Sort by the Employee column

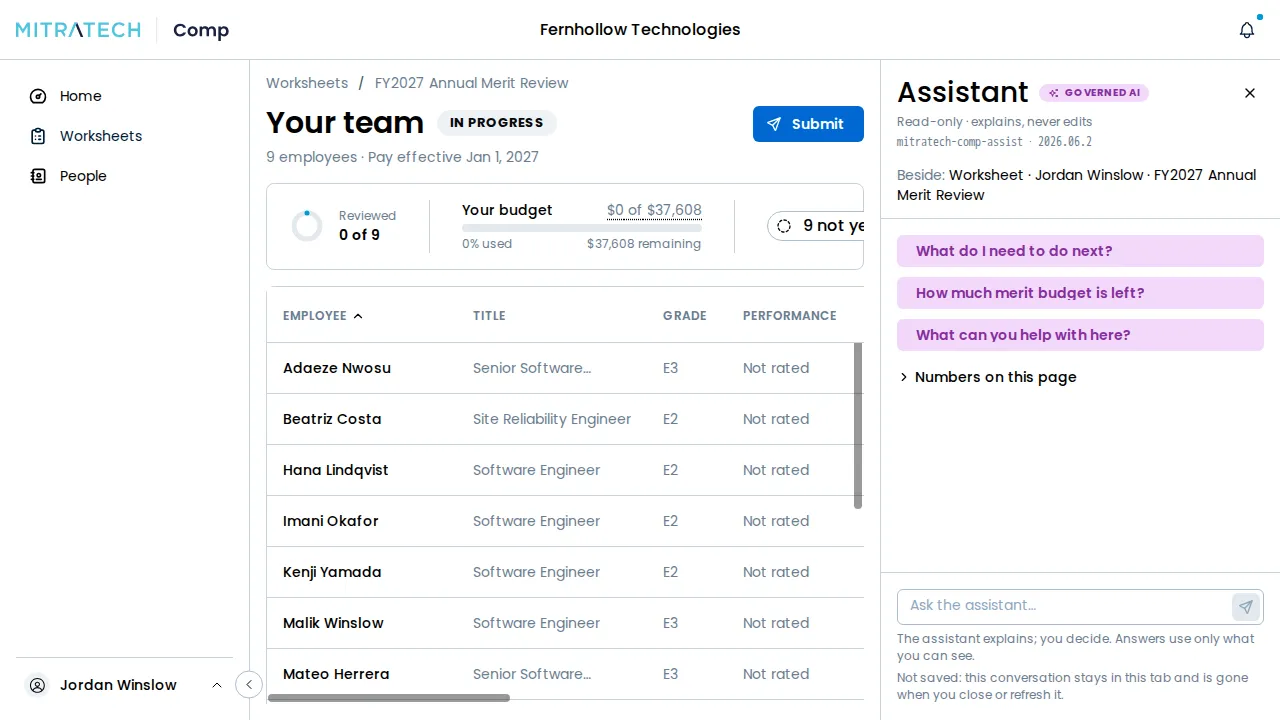pos(323,316)
